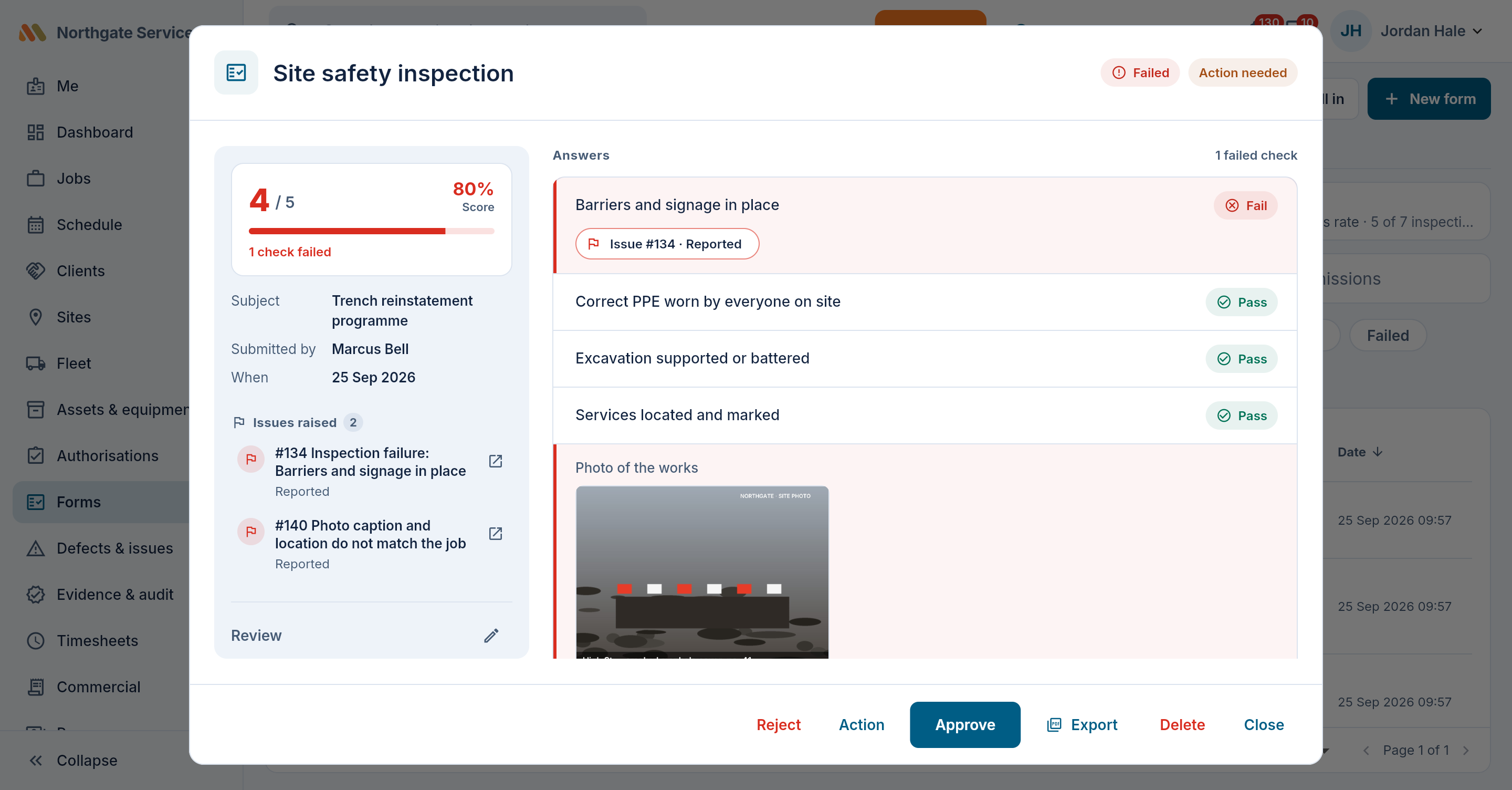Screen dimensions: 1512x790
Task: Click the Evidence & audit badge icon
Action: [x=36, y=595]
